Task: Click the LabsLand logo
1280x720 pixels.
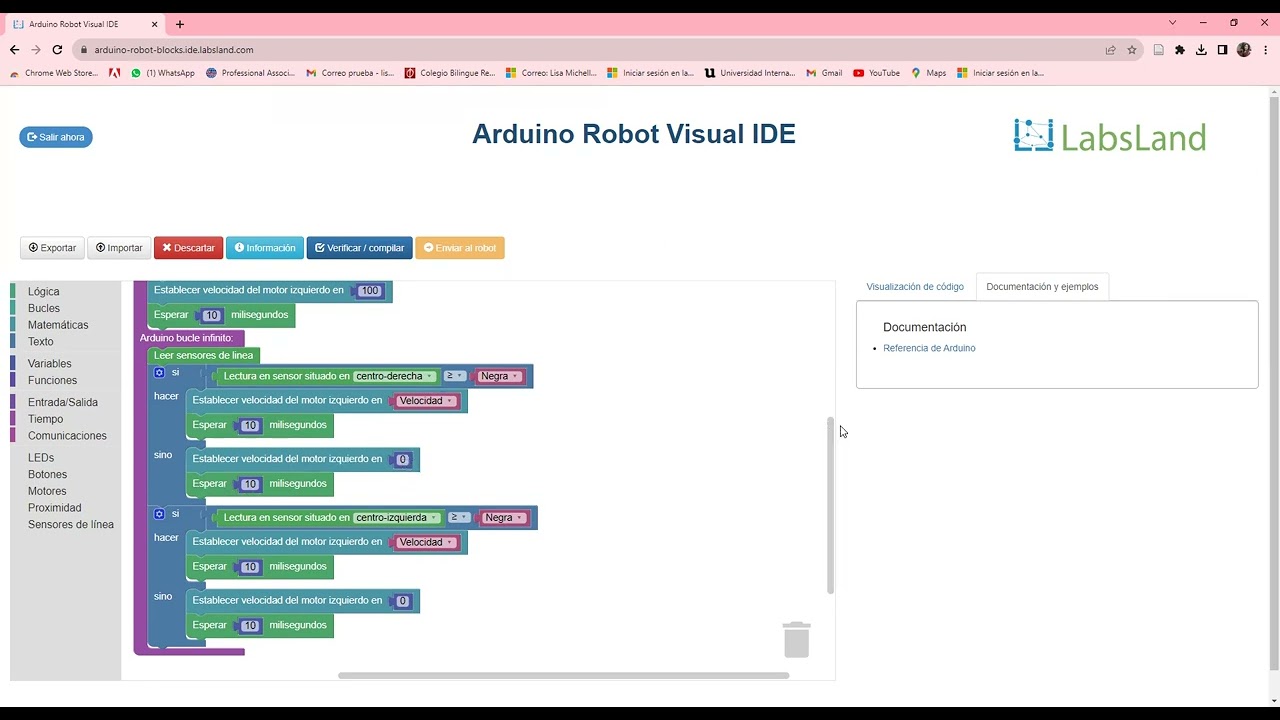Action: coord(1109,136)
